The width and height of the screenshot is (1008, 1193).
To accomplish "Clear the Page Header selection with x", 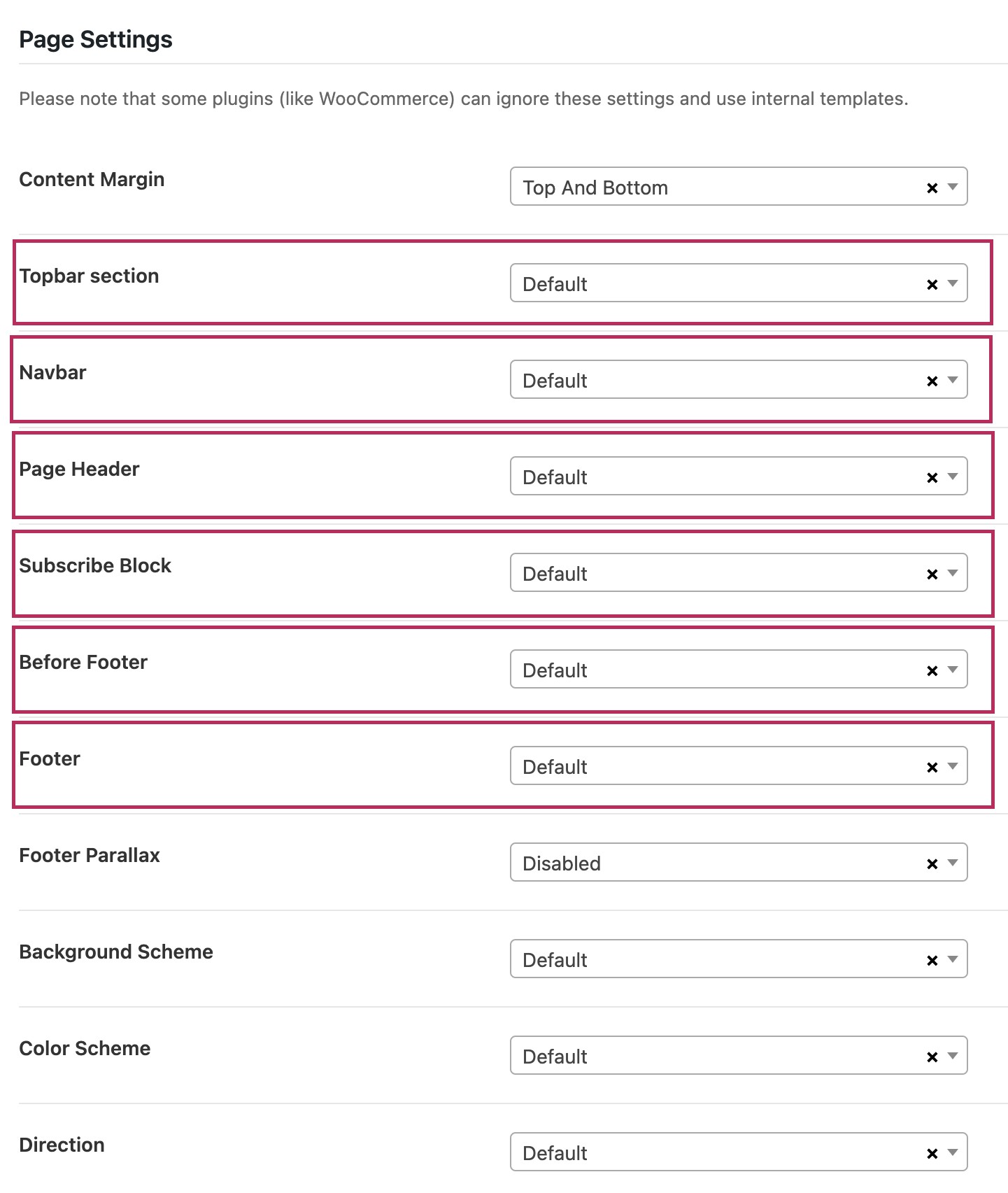I will tap(932, 477).
